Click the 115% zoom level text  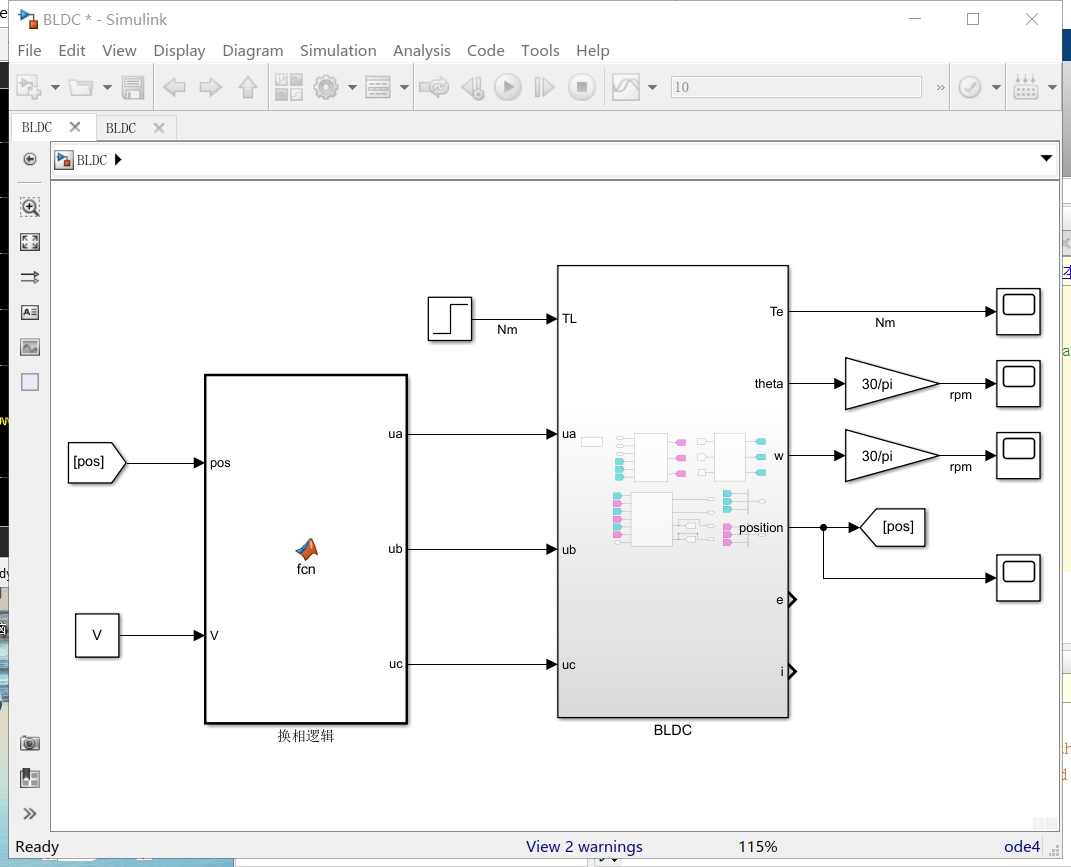757,847
